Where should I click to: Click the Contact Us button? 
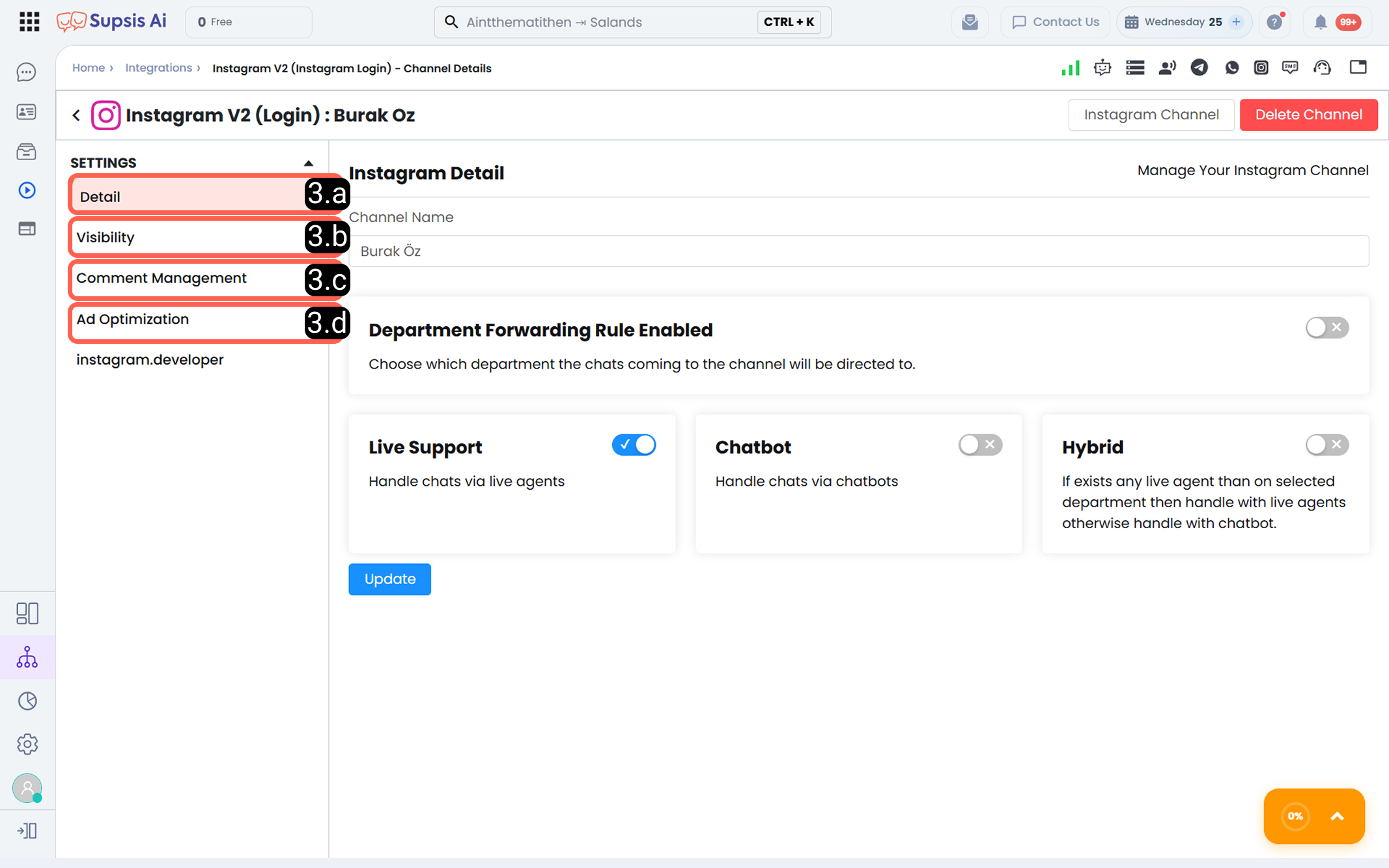pyautogui.click(x=1056, y=22)
